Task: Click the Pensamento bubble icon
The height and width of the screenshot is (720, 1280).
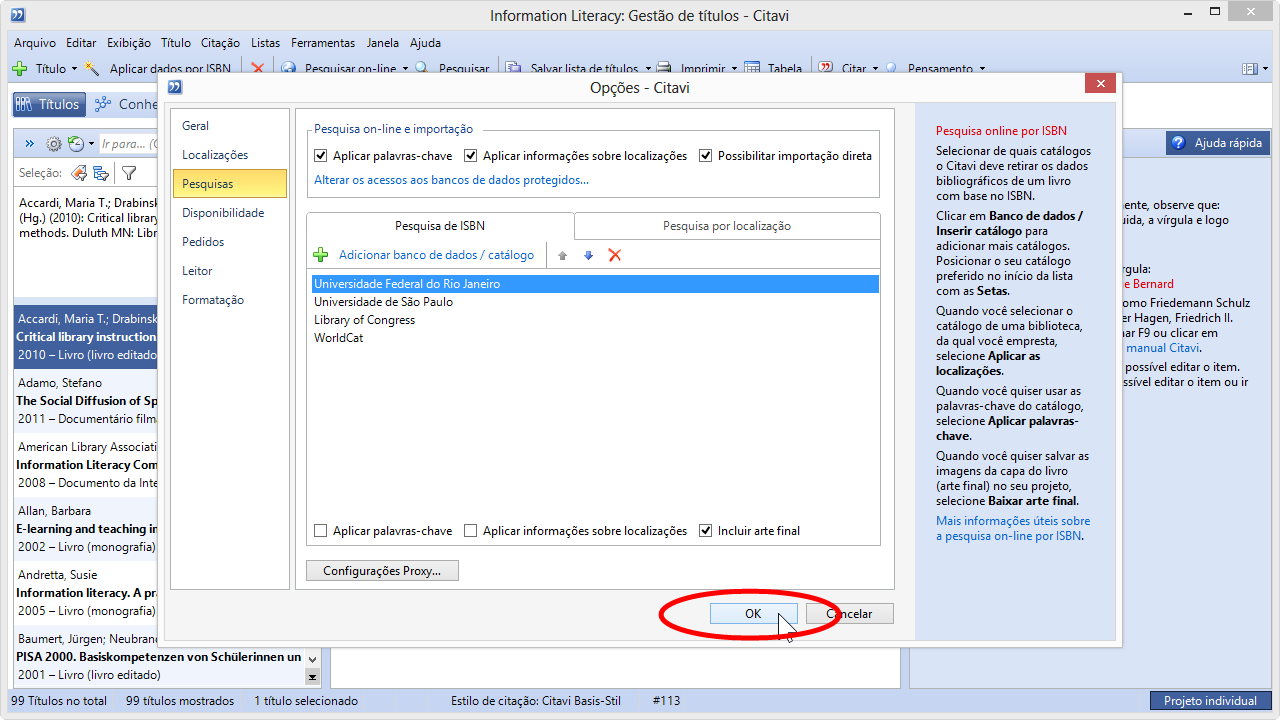Action: 892,69
